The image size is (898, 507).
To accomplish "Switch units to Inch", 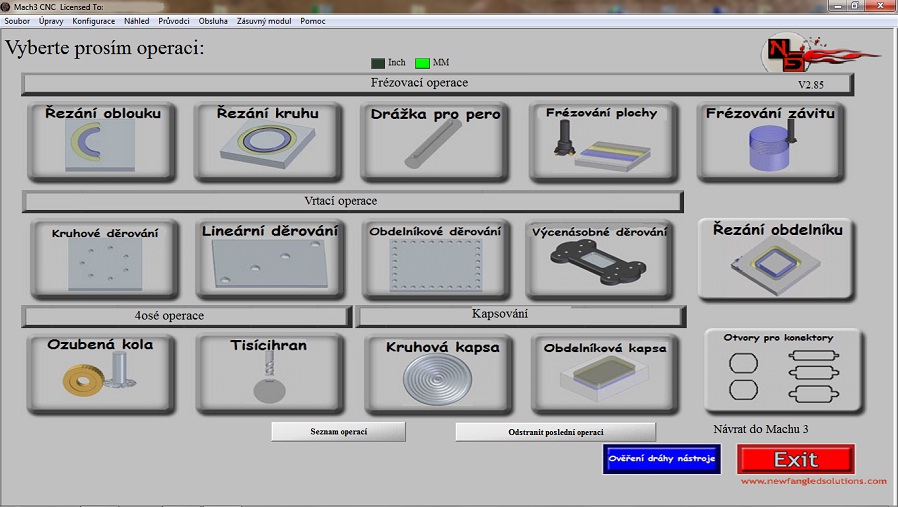I will click(x=378, y=63).
